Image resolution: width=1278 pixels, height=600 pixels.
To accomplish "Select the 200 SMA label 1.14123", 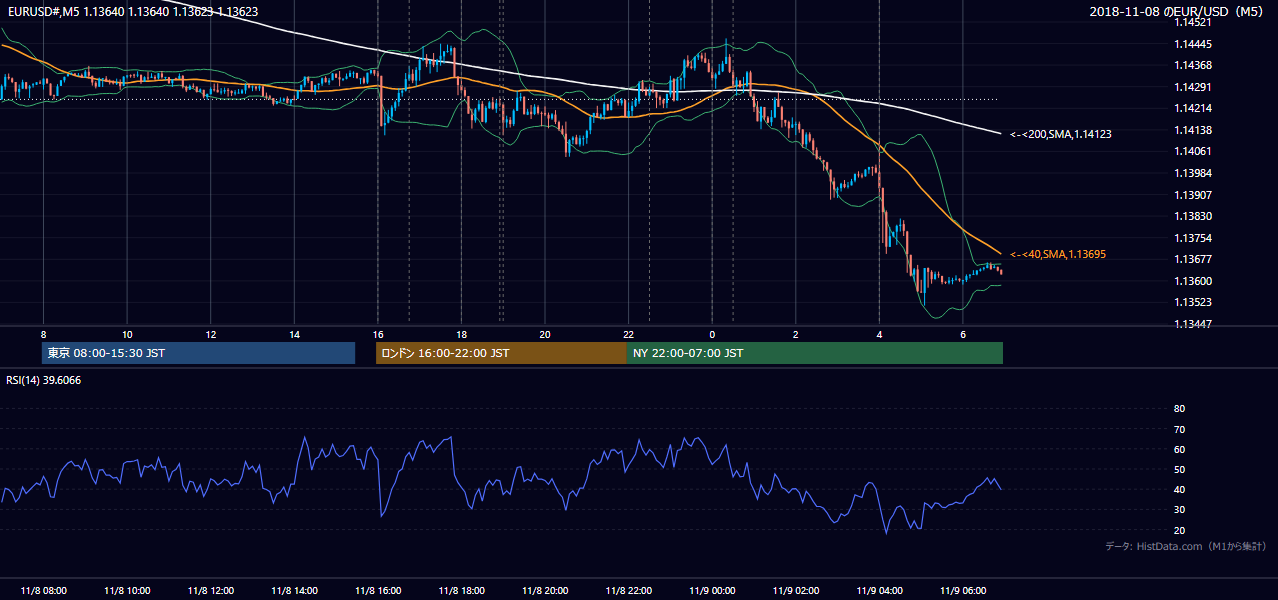I will pos(1061,134).
